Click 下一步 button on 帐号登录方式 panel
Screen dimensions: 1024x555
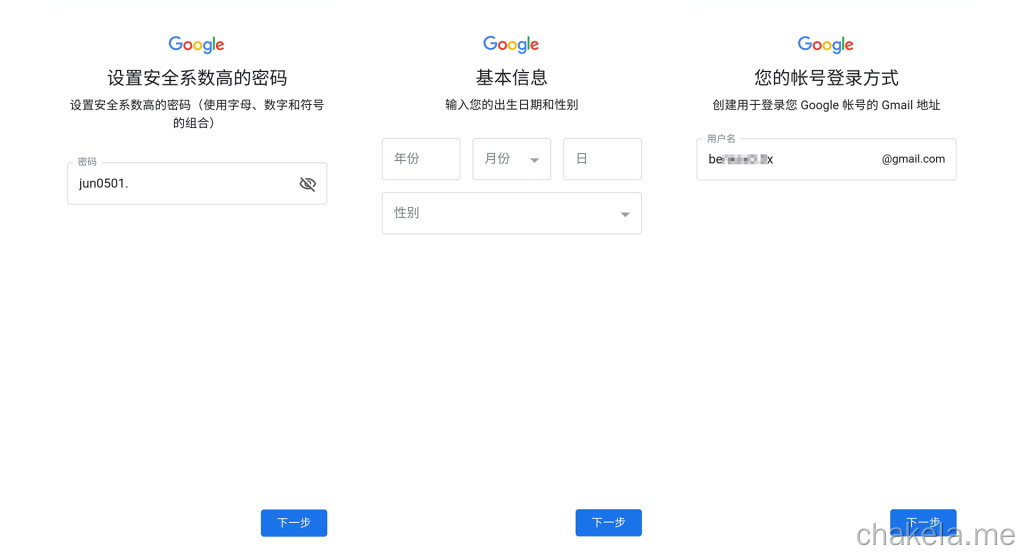point(923,522)
